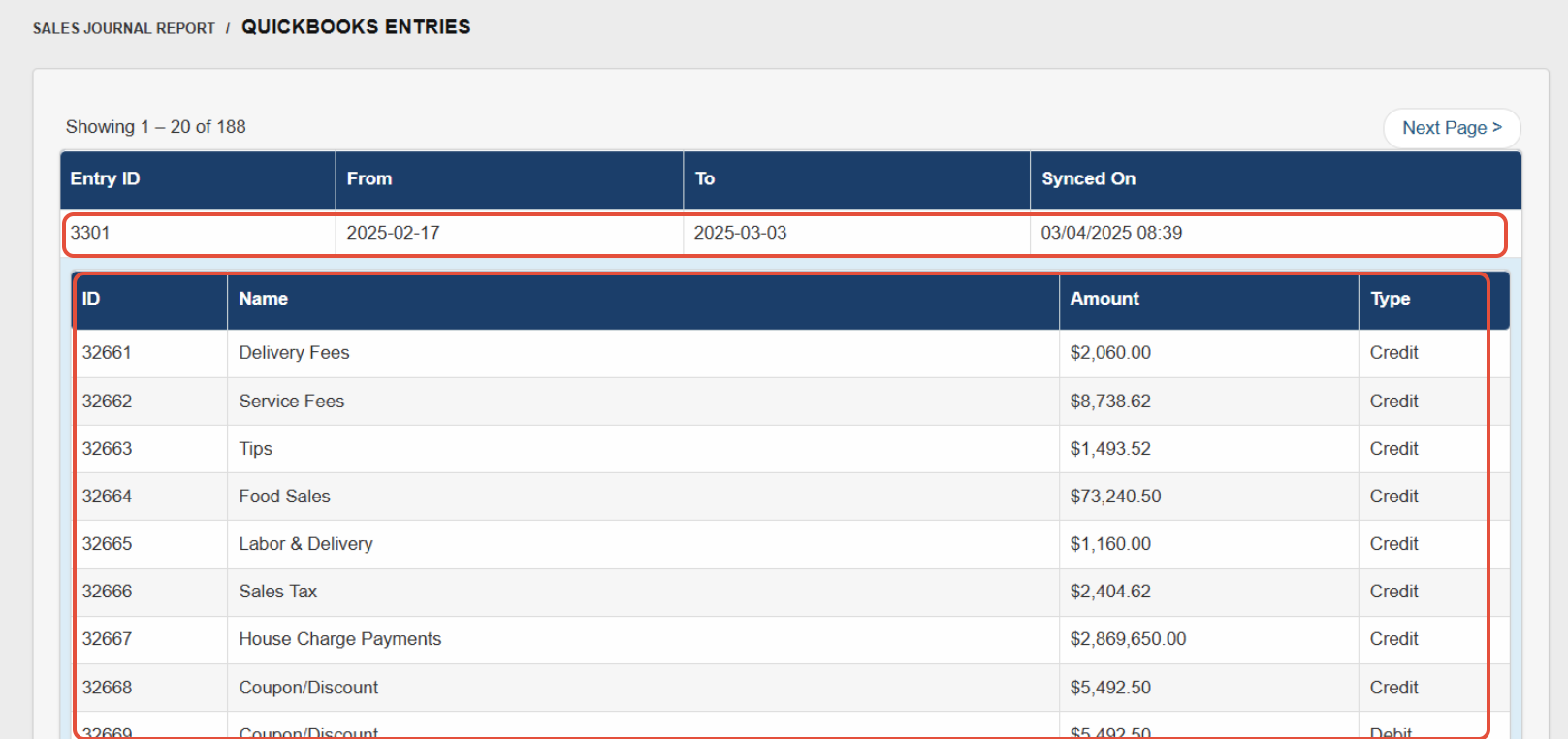
Task: Click Credit type in Service Fees row
Action: tap(1393, 402)
